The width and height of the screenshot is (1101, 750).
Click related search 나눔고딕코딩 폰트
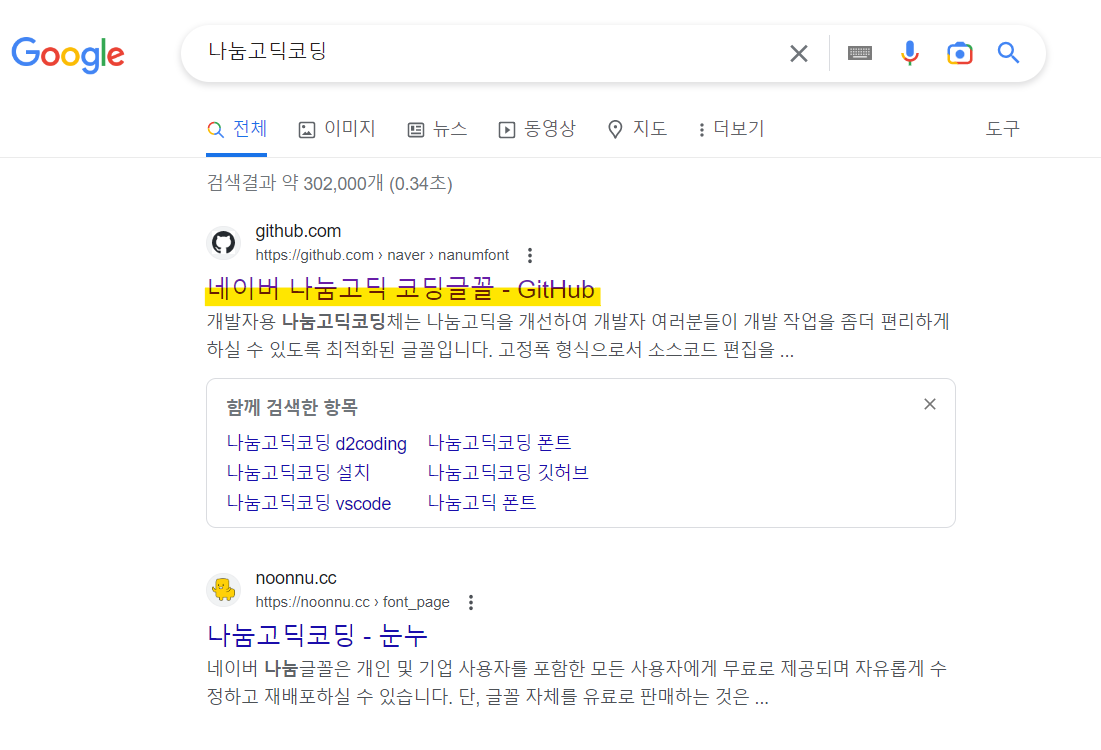tap(499, 442)
